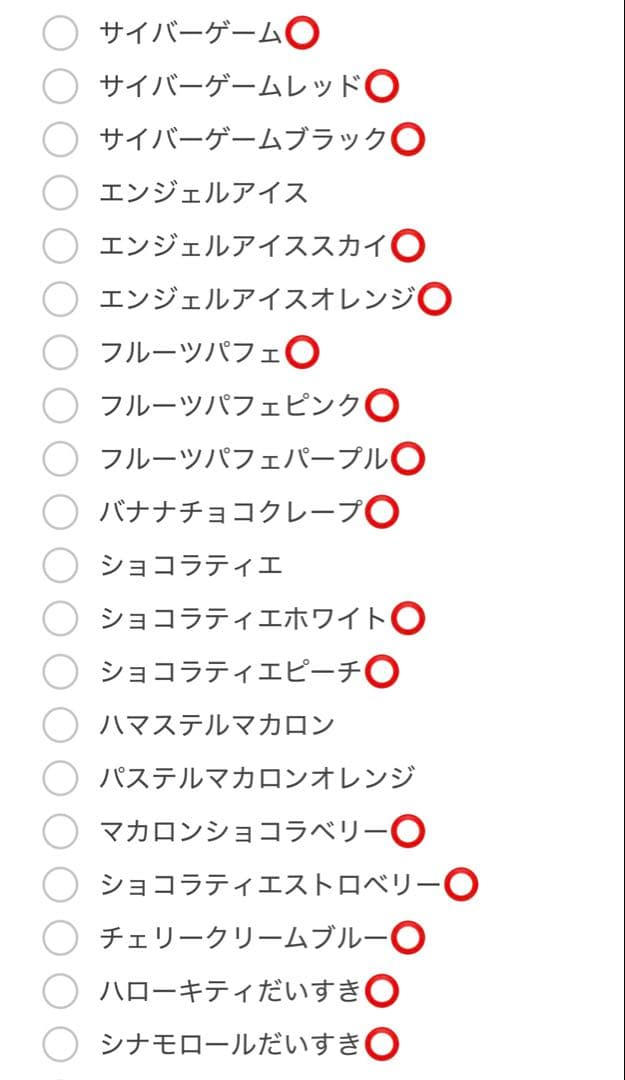Choose the ハローキティだいすき option
The width and height of the screenshot is (625, 1080).
tap(60, 990)
